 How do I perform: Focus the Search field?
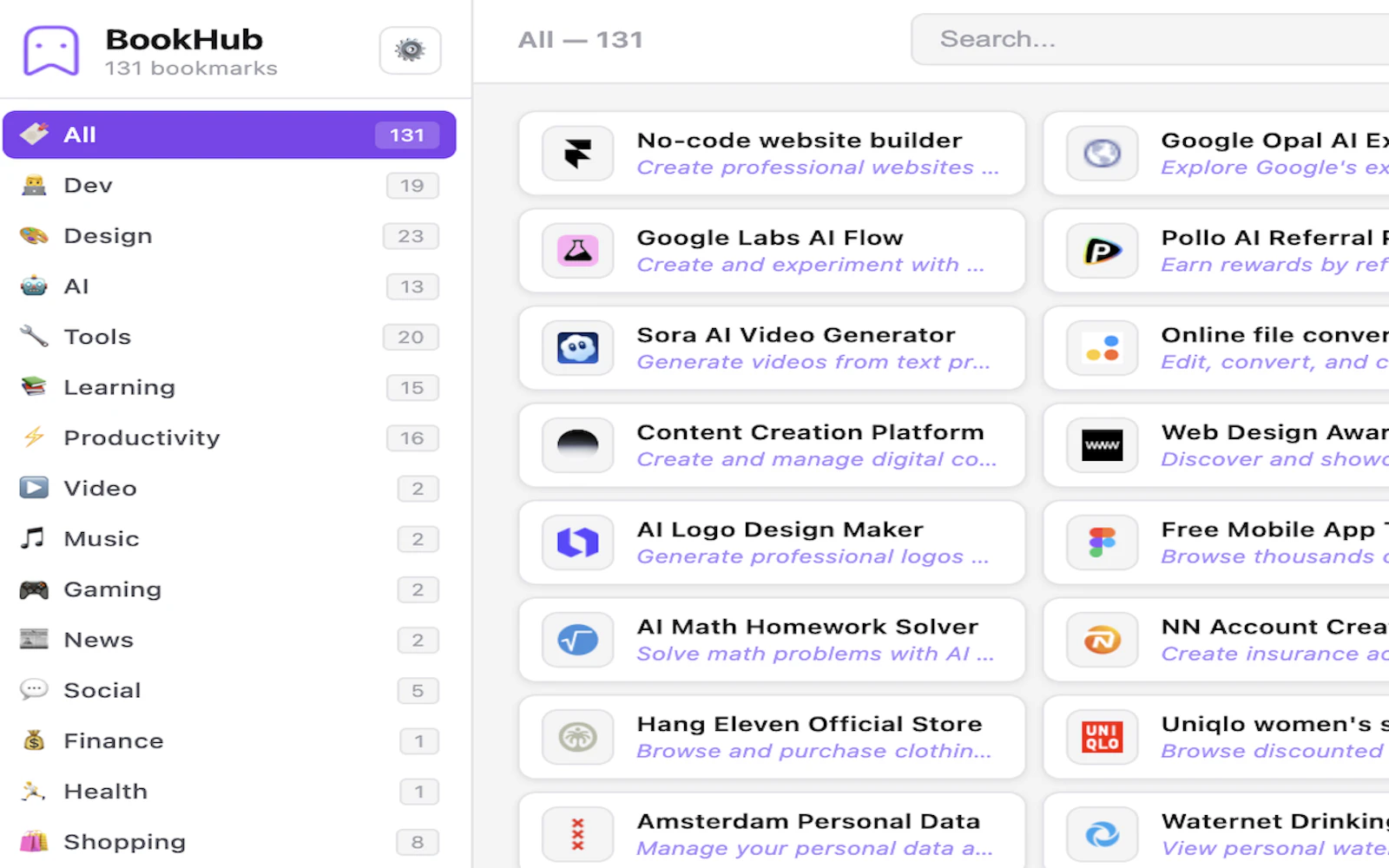pyautogui.click(x=1150, y=39)
